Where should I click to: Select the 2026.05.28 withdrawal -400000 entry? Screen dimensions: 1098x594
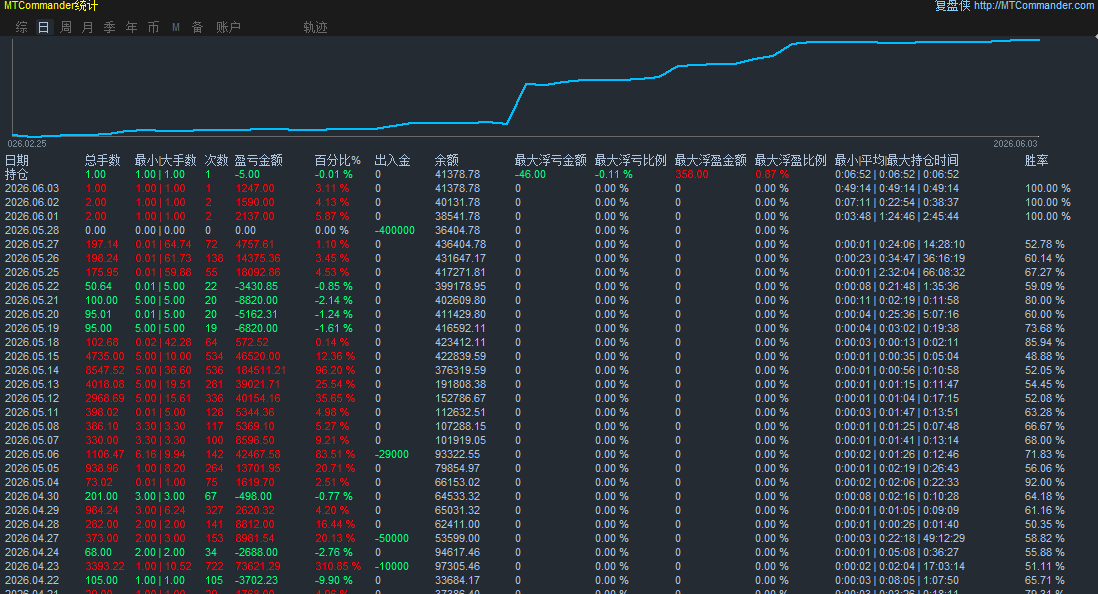coord(395,230)
